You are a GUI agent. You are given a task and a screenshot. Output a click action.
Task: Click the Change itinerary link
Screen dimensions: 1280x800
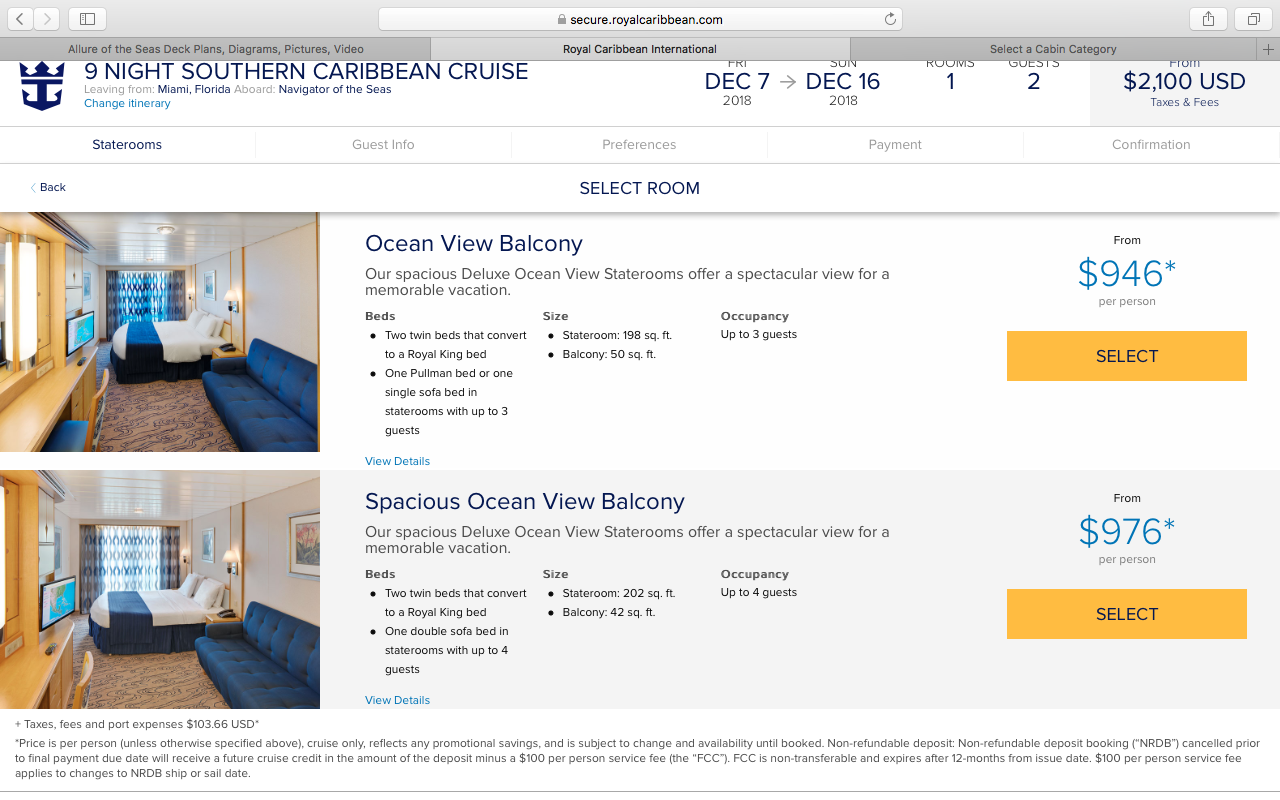coord(127,104)
